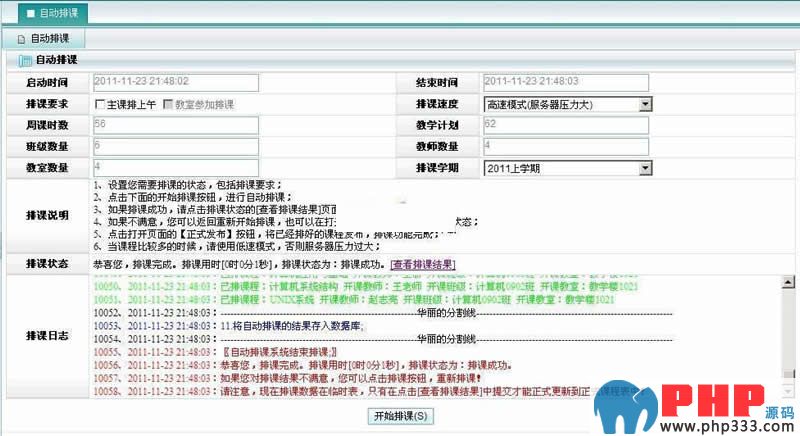This screenshot has width=800, height=436.
Task: Click the log scrollbar thumb
Action: tap(789, 375)
